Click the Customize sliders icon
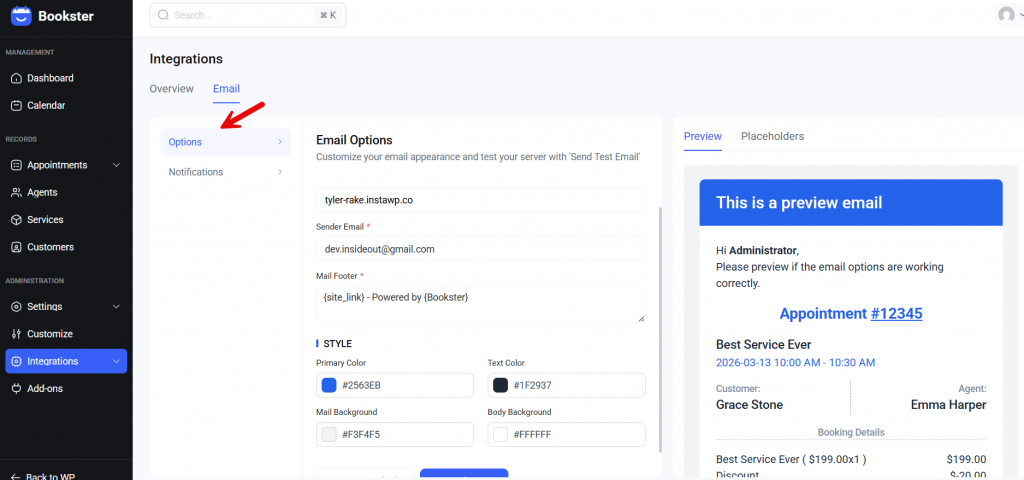 pyautogui.click(x=16, y=334)
